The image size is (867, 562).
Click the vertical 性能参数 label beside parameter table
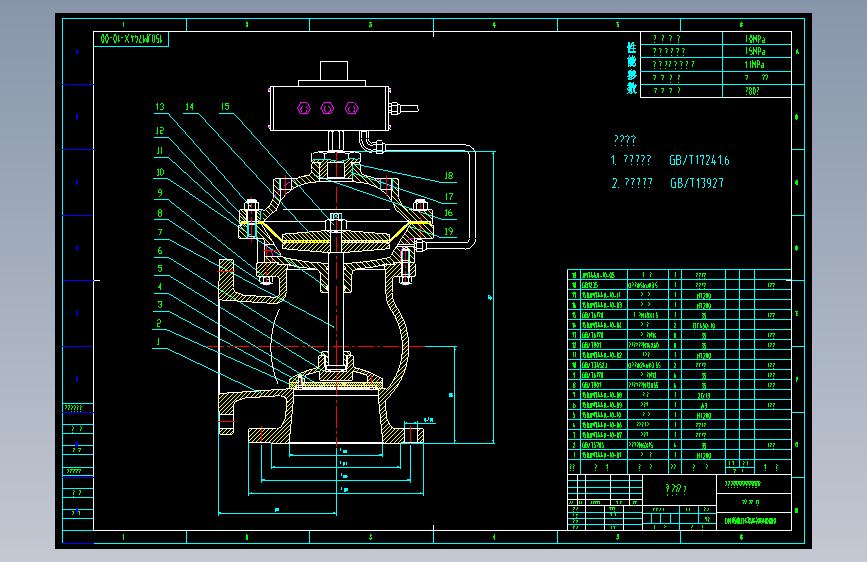pyautogui.click(x=631, y=67)
